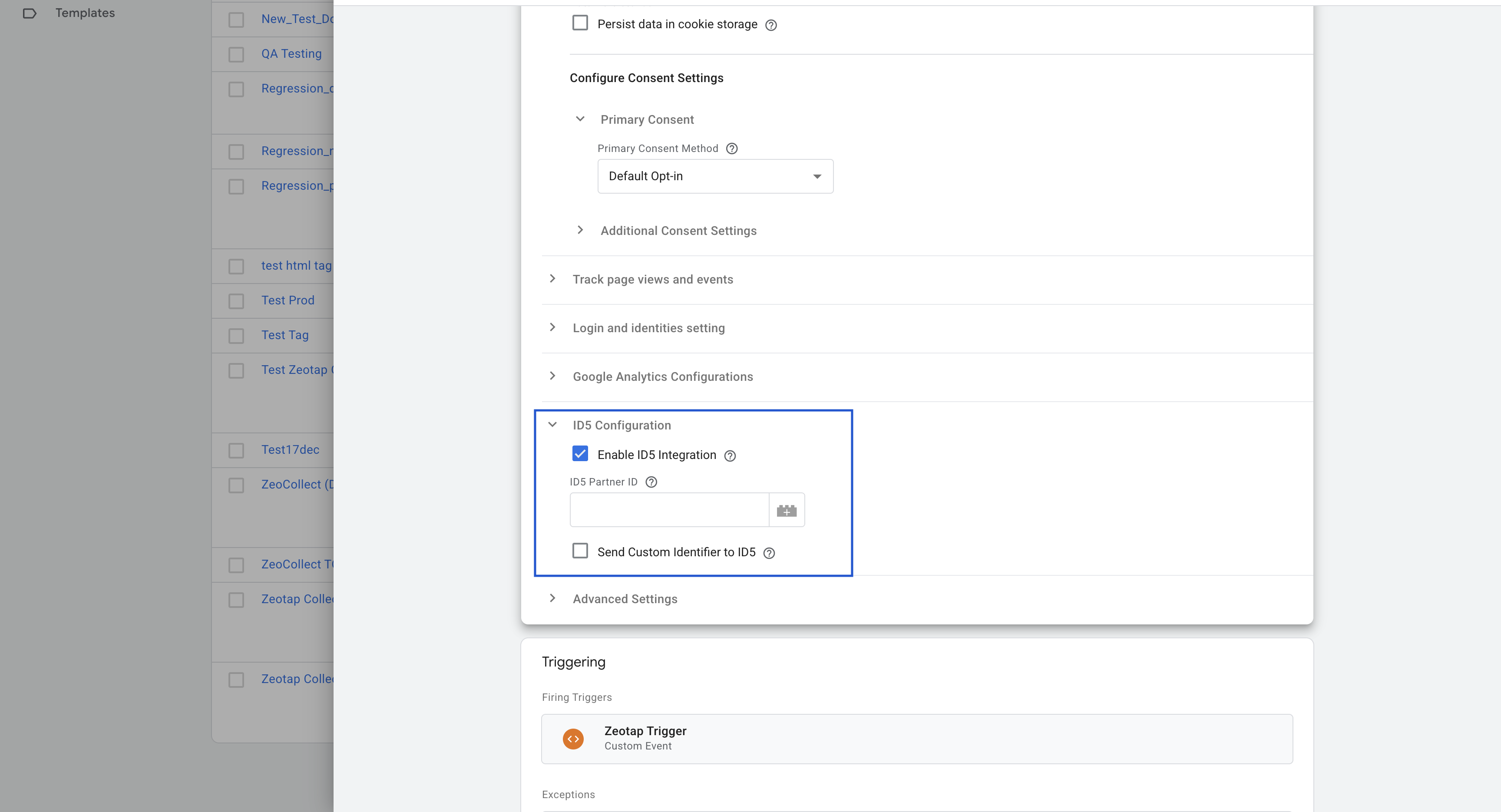The image size is (1501, 812).
Task: Open the QA Testing tag link
Action: pyautogui.click(x=291, y=53)
